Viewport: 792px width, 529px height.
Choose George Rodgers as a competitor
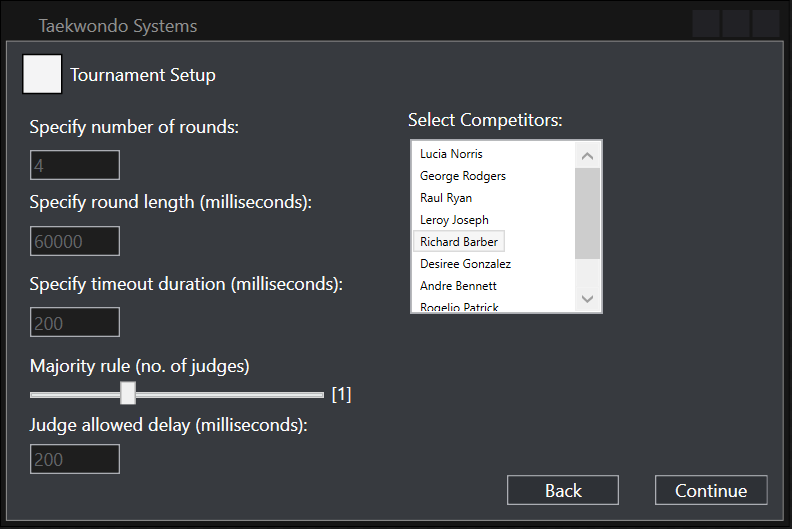click(x=462, y=176)
